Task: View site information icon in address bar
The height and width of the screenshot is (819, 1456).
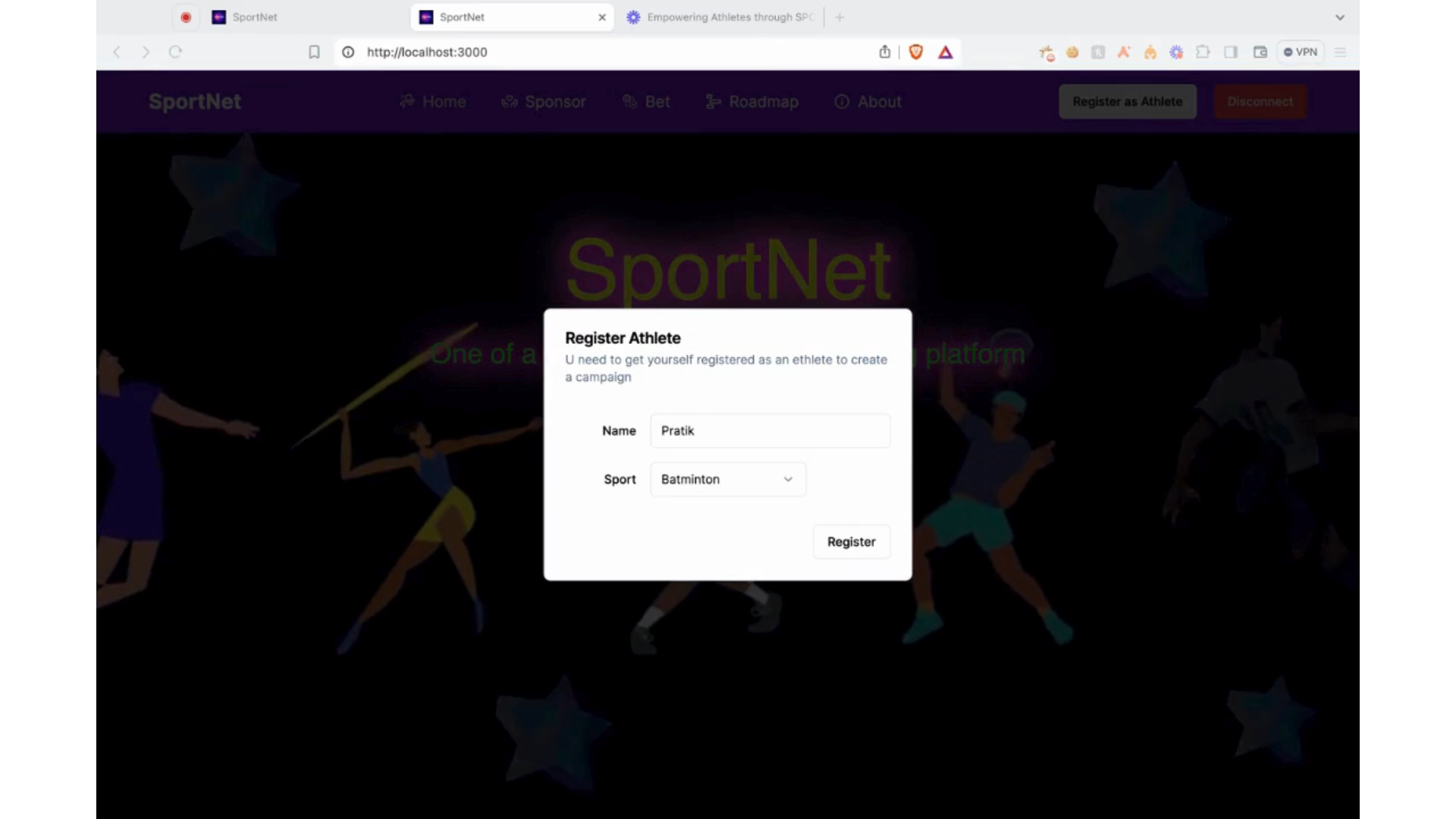Action: [x=348, y=52]
